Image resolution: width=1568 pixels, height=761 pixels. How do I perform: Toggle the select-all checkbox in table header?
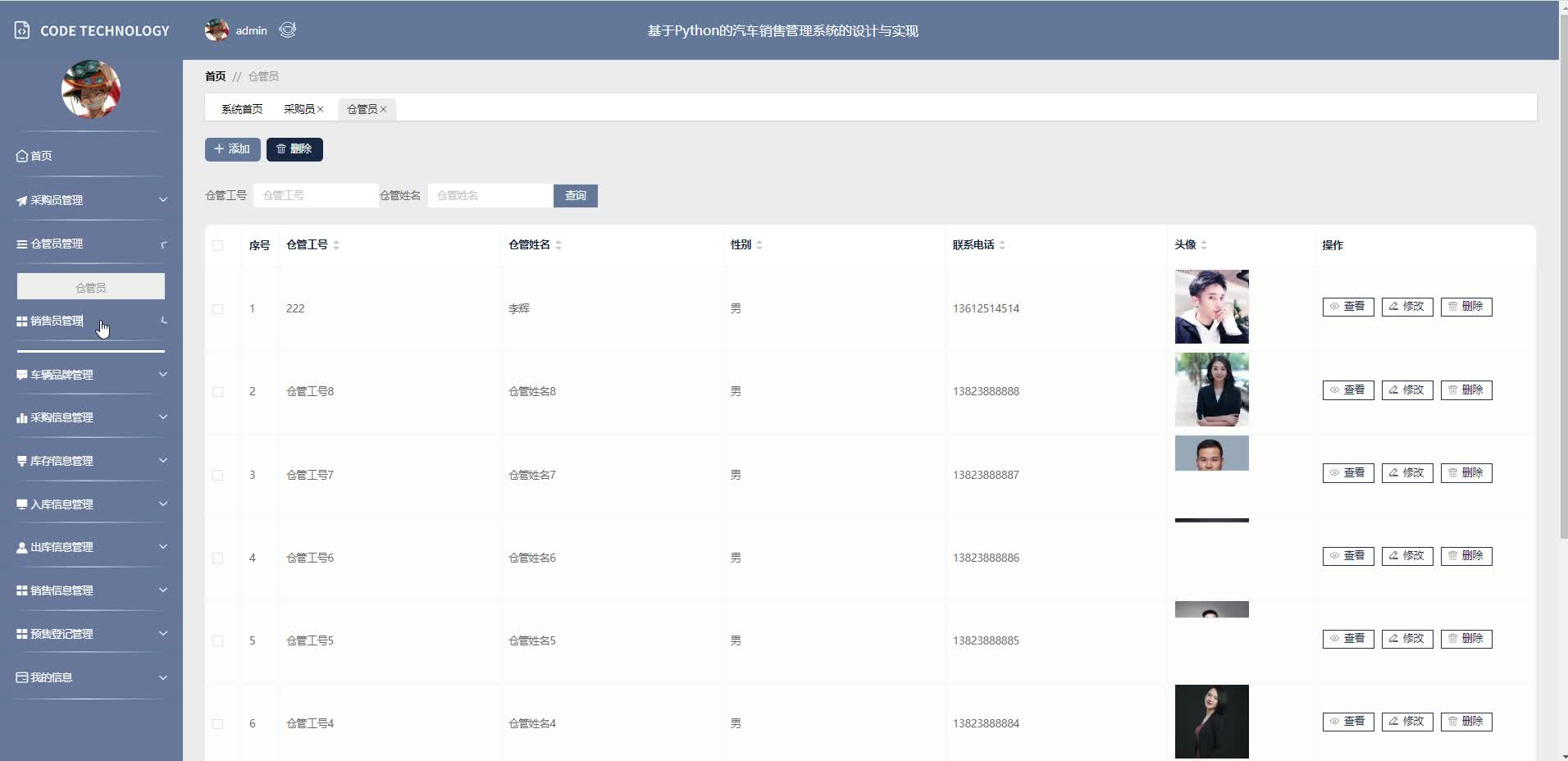tap(217, 245)
